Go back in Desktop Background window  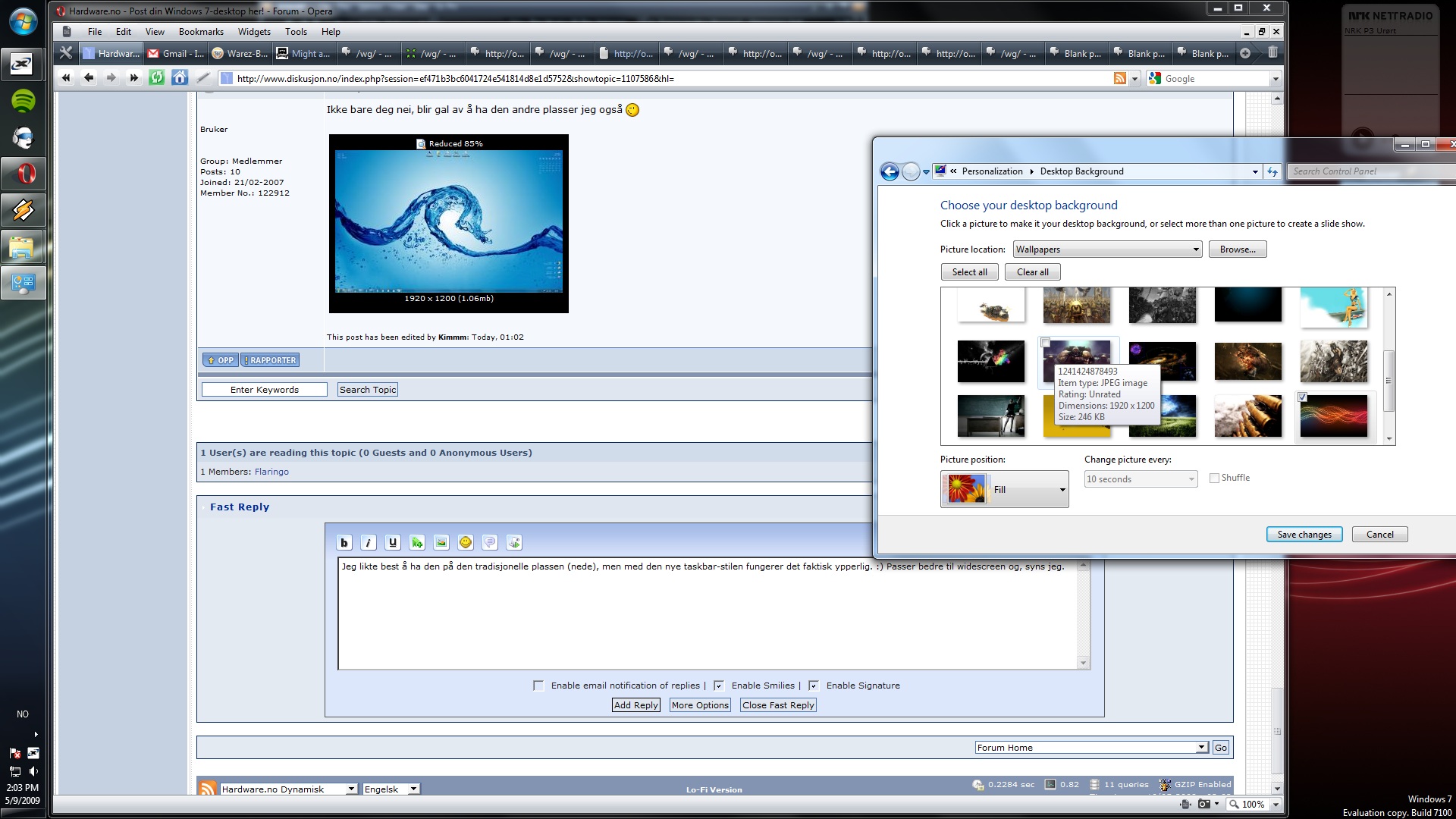[890, 171]
